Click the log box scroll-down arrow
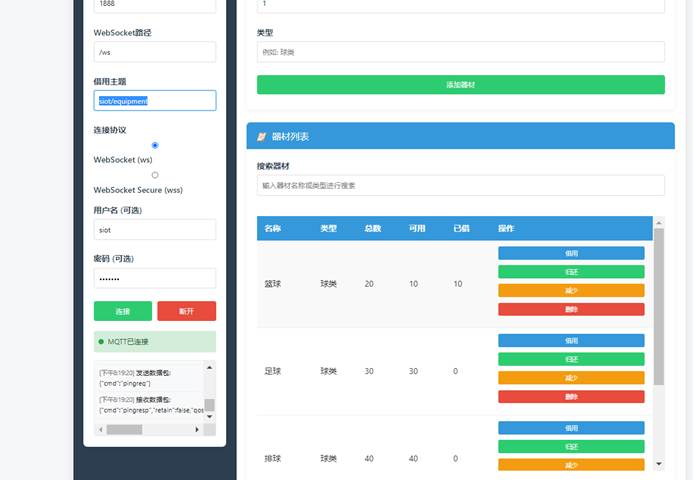 coord(209,417)
